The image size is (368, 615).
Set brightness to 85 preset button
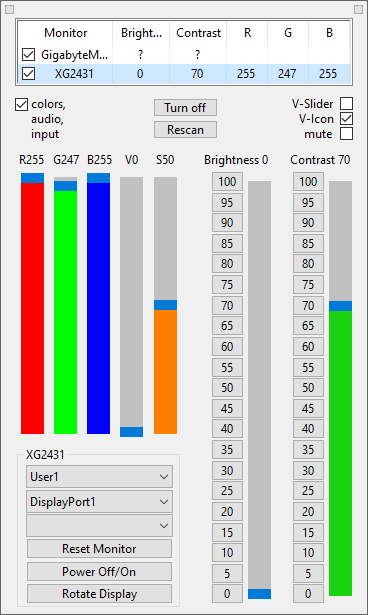click(227, 244)
